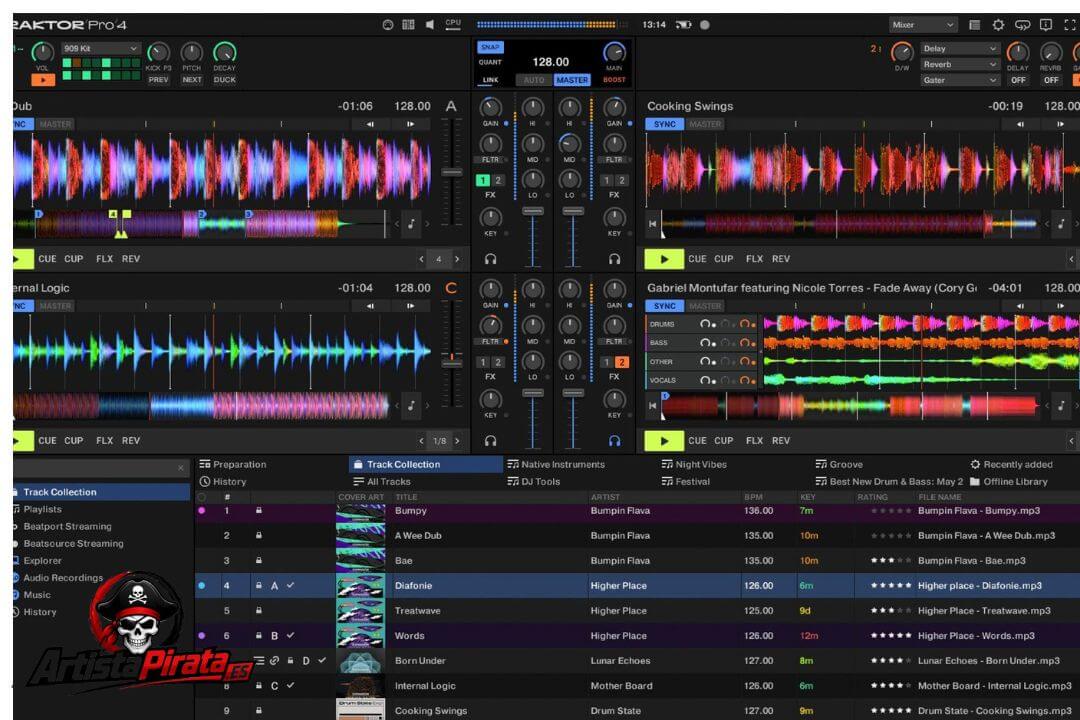Click Diafonie cover art thumbnail

point(360,586)
